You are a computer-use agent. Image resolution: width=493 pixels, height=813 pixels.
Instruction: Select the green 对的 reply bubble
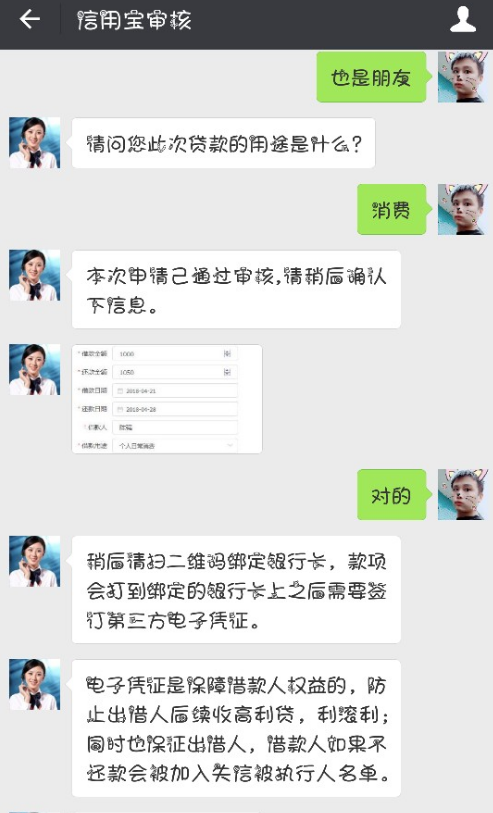[392, 495]
